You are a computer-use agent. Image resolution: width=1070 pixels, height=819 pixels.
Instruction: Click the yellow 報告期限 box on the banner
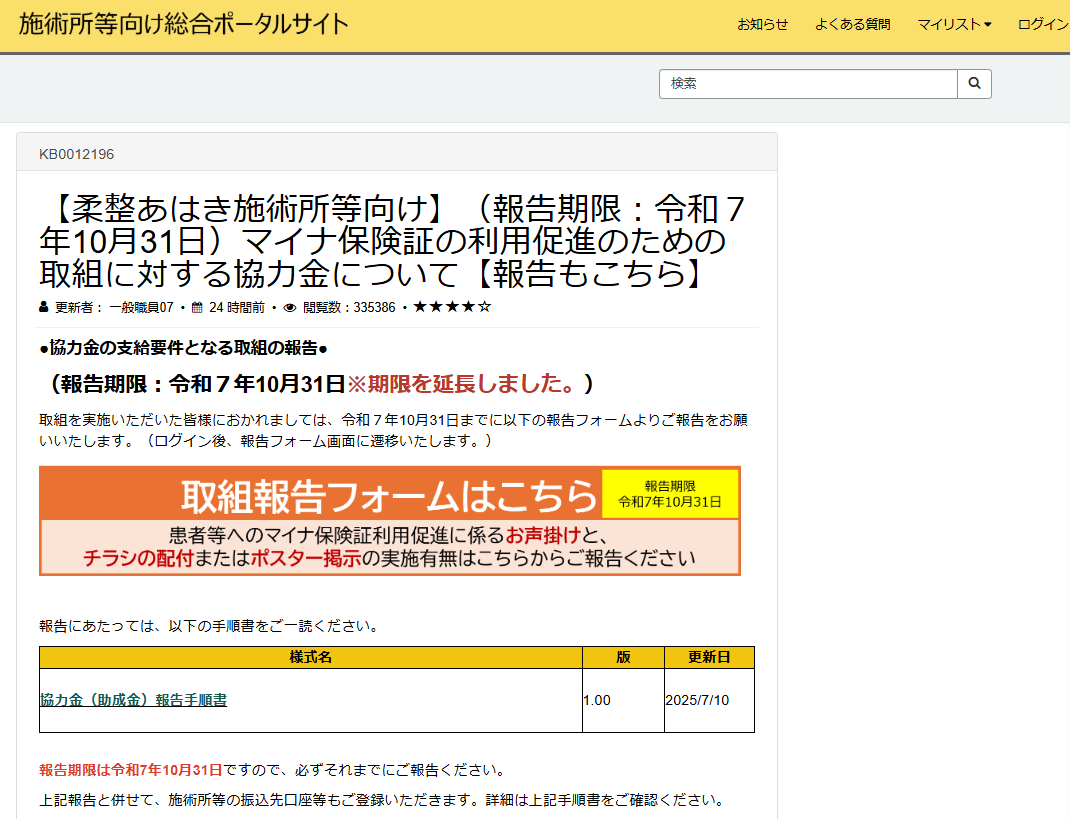(x=670, y=494)
